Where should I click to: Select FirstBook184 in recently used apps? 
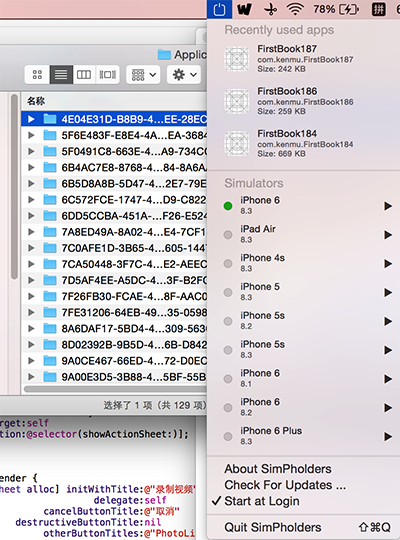point(304,144)
